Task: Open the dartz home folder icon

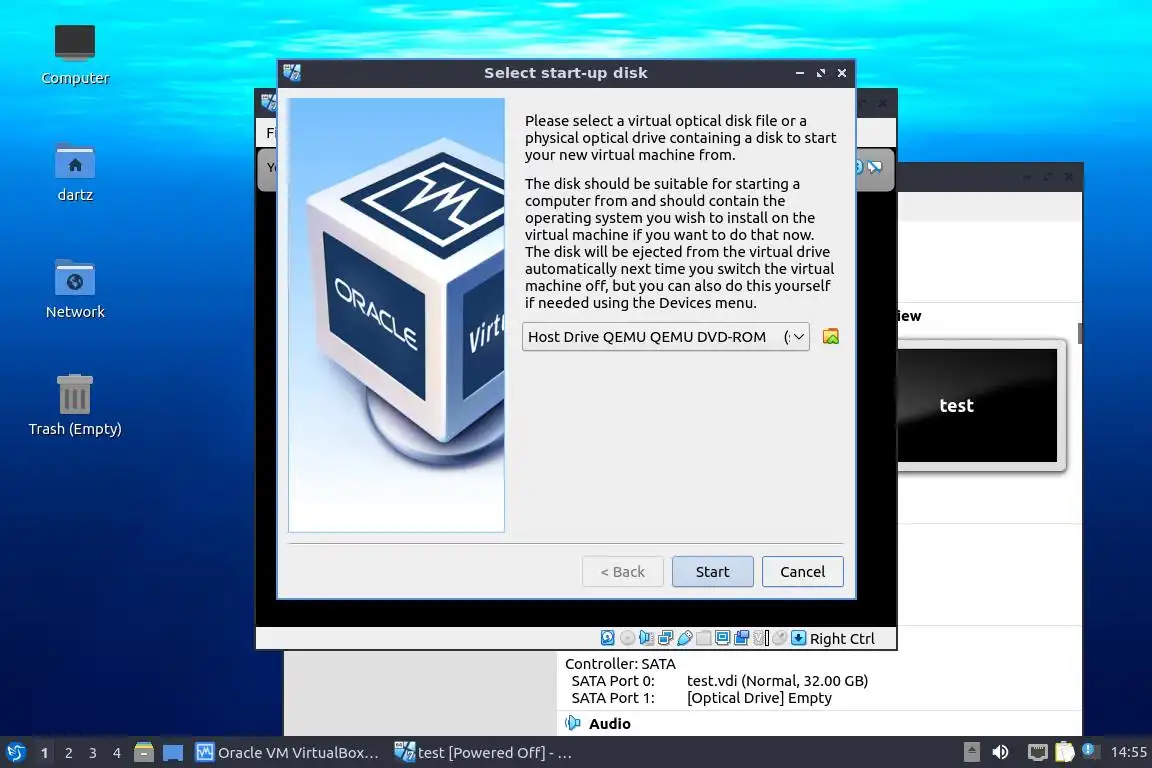Action: pos(75,173)
